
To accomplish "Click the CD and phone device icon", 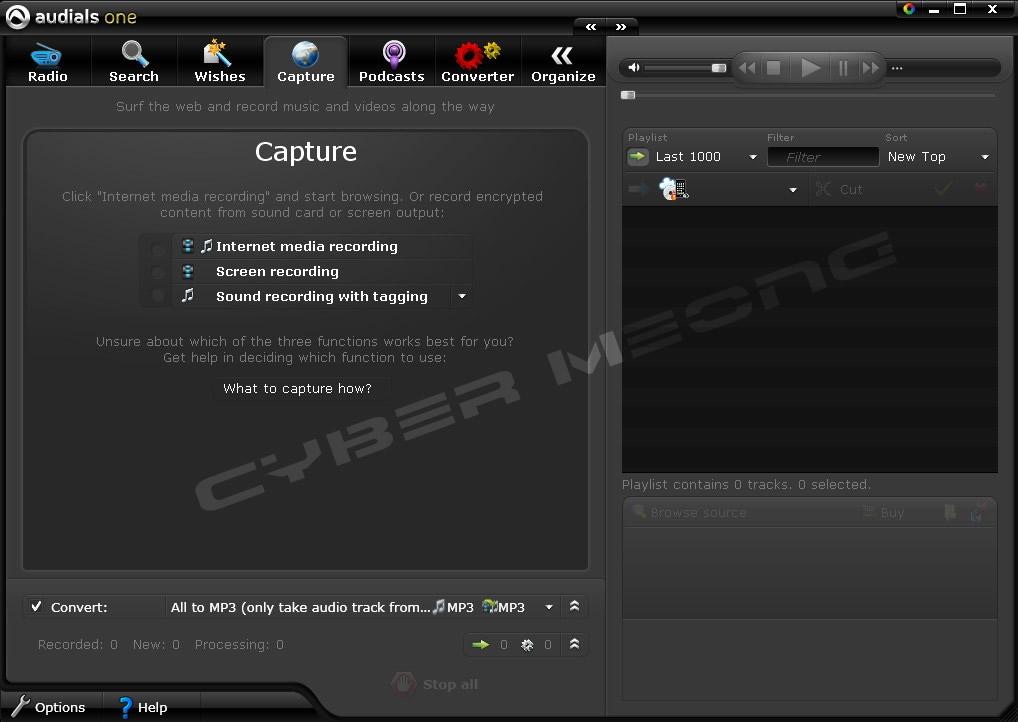I will [673, 189].
